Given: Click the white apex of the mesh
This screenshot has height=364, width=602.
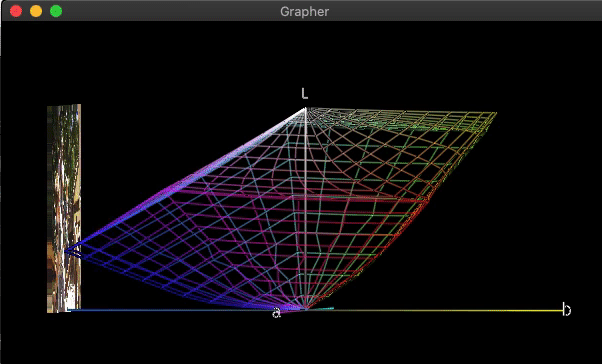Looking at the screenshot, I should click(305, 109).
